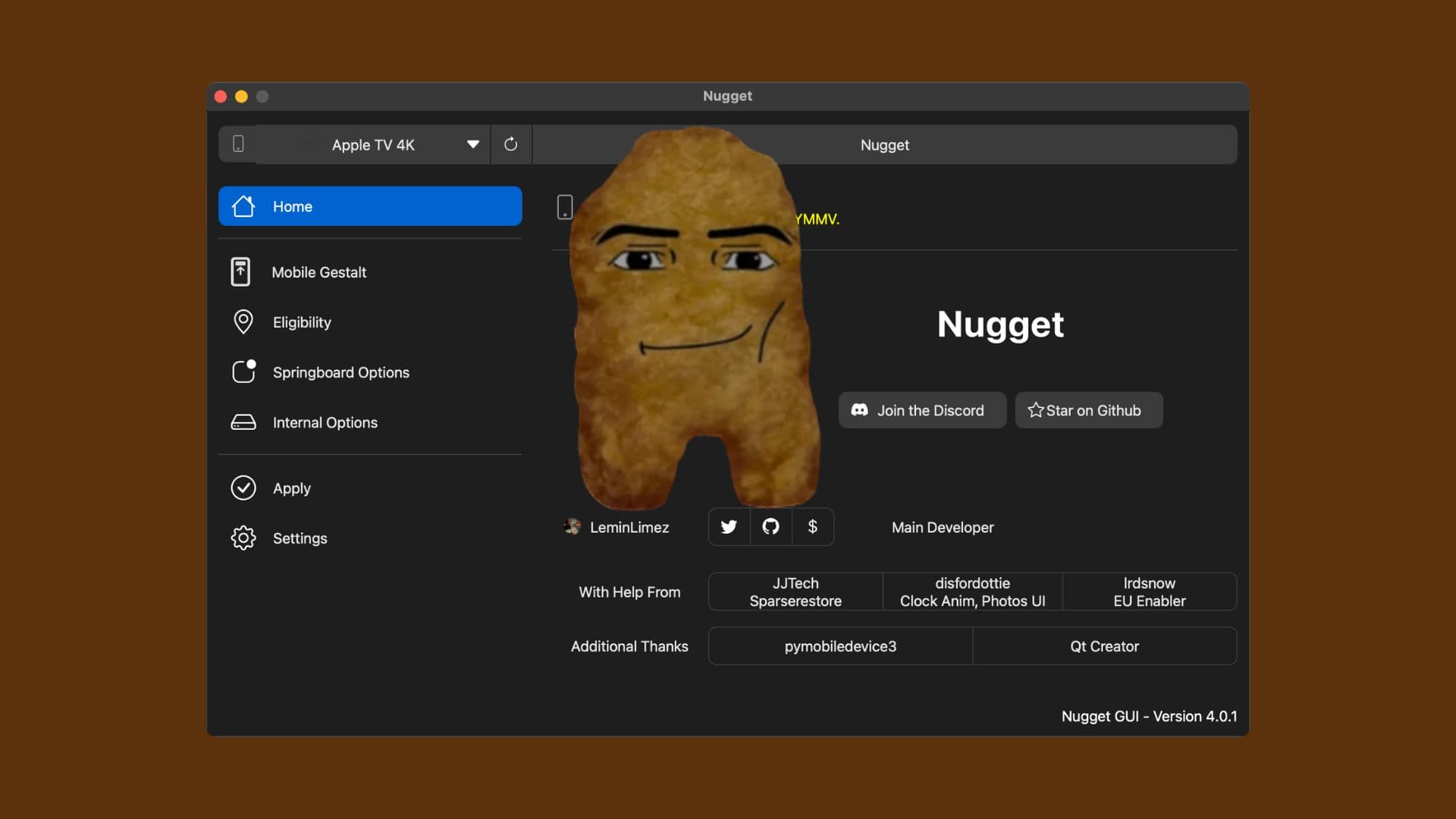Viewport: 1456px width, 819px height.
Task: Join the Discord server
Action: pos(921,409)
